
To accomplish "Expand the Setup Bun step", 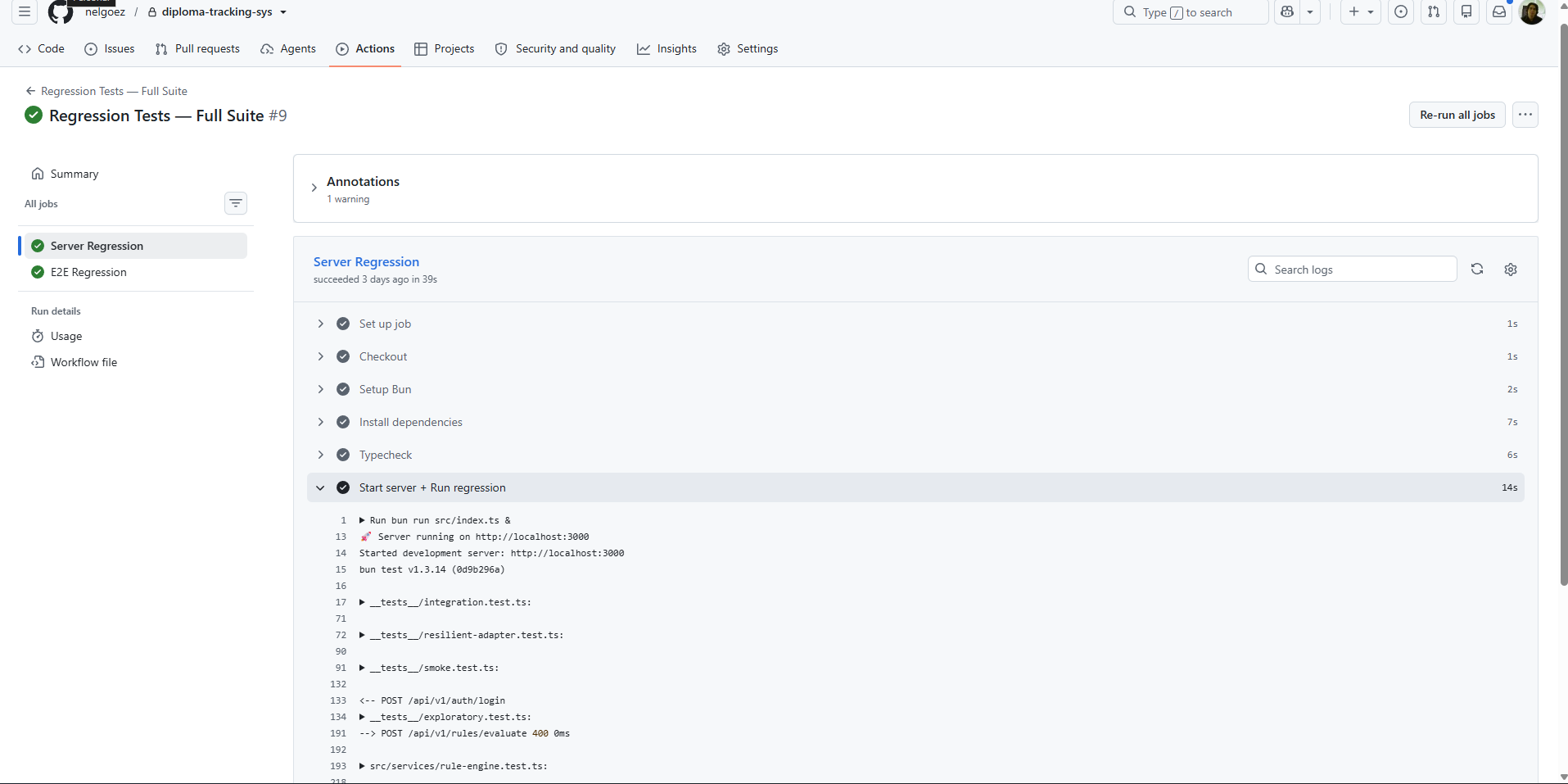I will pos(915,389).
